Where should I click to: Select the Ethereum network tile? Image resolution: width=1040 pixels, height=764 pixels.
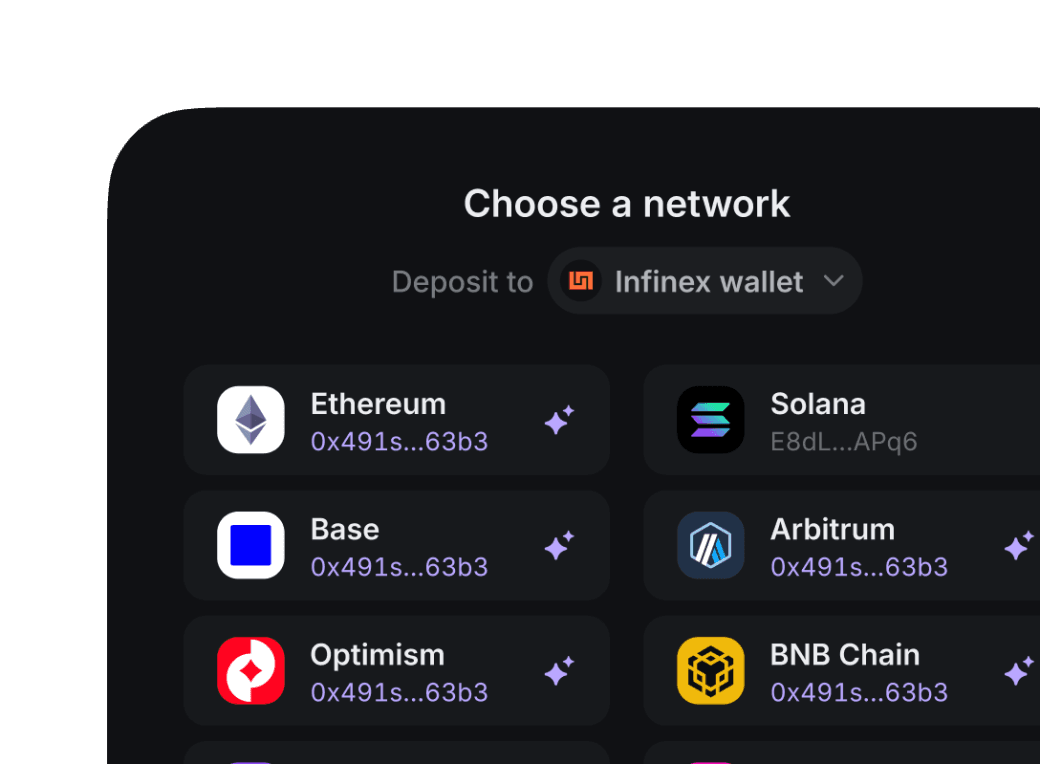click(396, 420)
